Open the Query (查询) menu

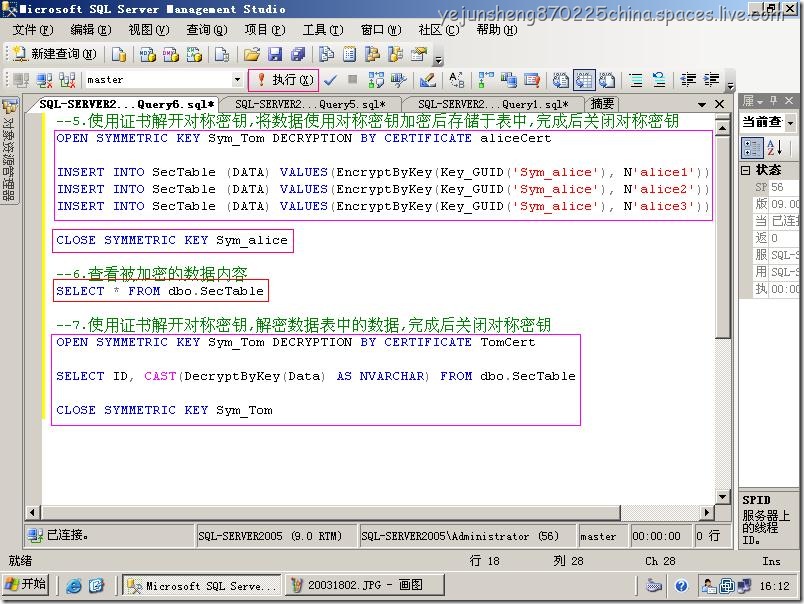coord(207,30)
